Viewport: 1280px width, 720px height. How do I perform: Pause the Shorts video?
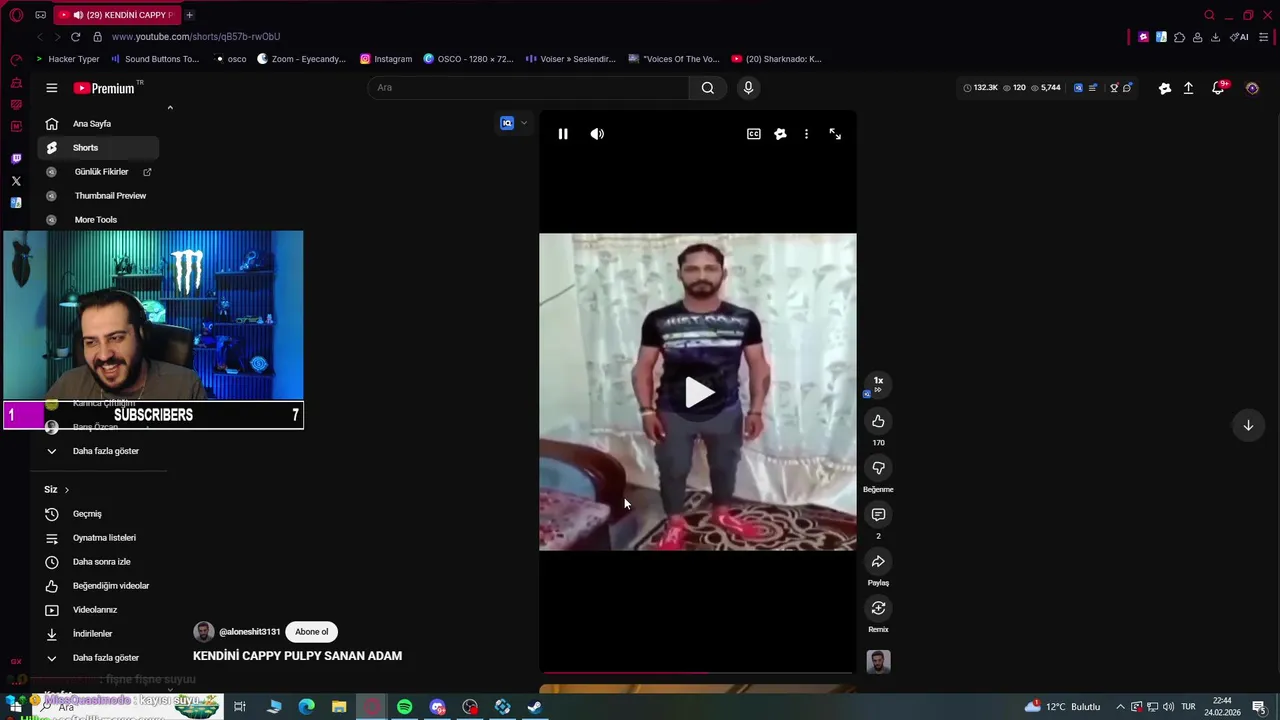click(x=563, y=134)
